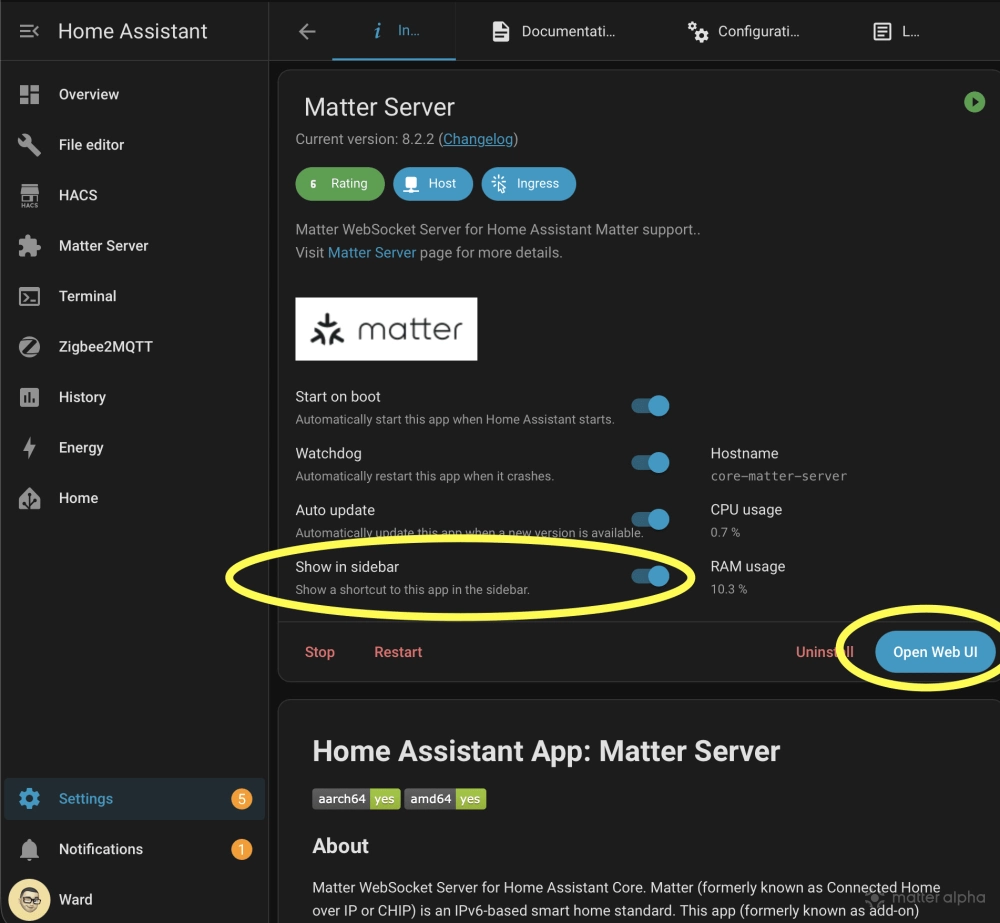Open the 8.2.2 Changelog link
This screenshot has width=1000, height=923.
coord(477,139)
